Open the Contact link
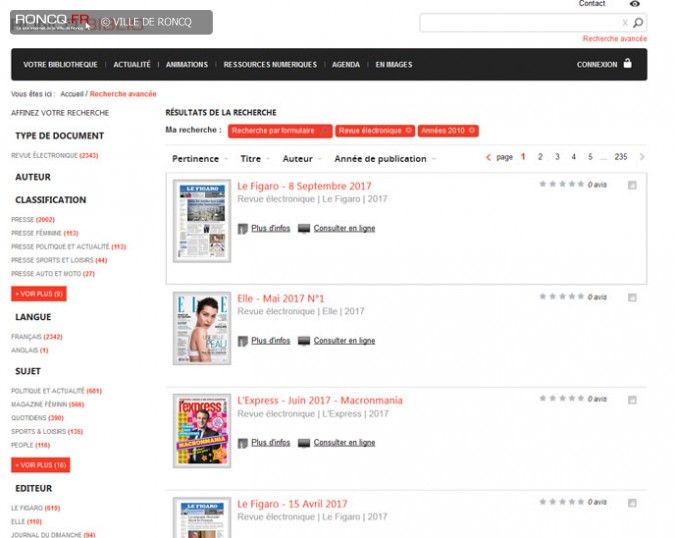Image resolution: width=675 pixels, height=538 pixels. pos(592,3)
